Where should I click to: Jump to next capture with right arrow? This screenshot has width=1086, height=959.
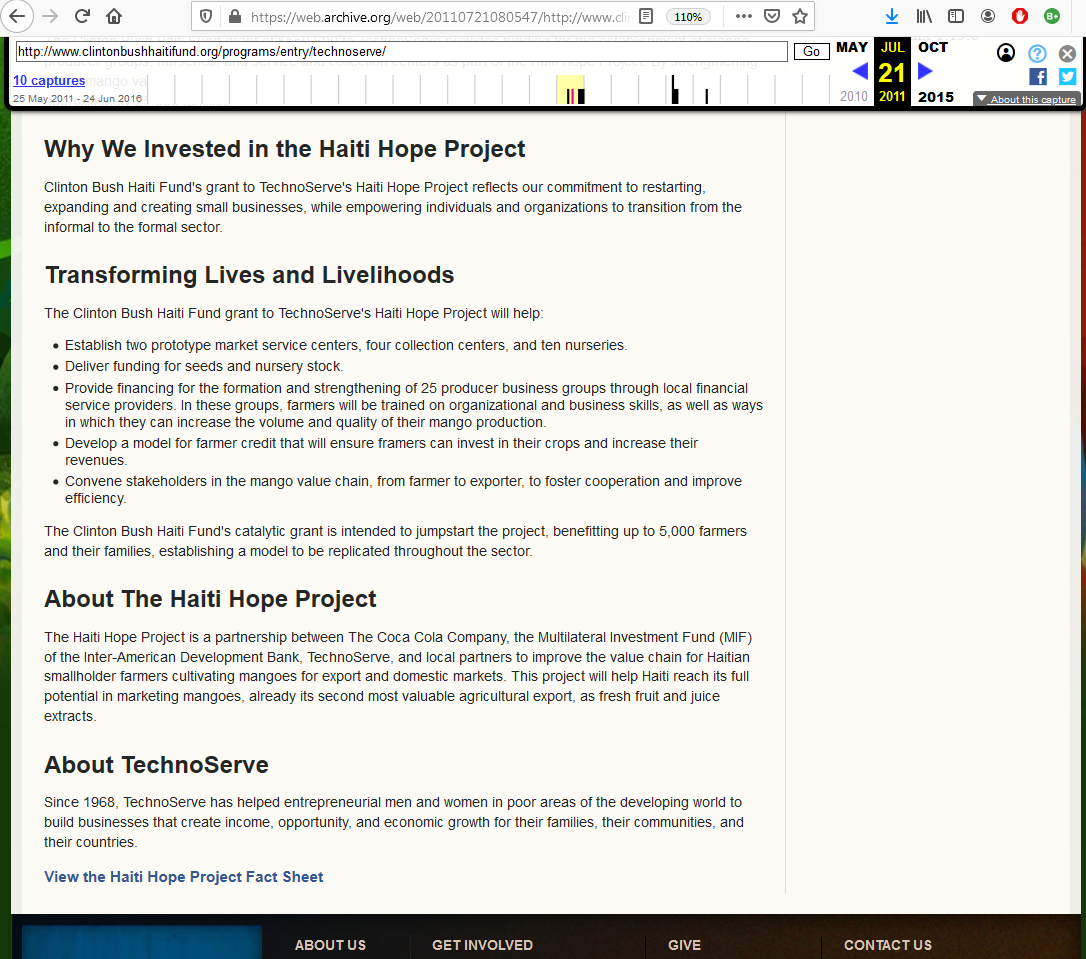[925, 71]
